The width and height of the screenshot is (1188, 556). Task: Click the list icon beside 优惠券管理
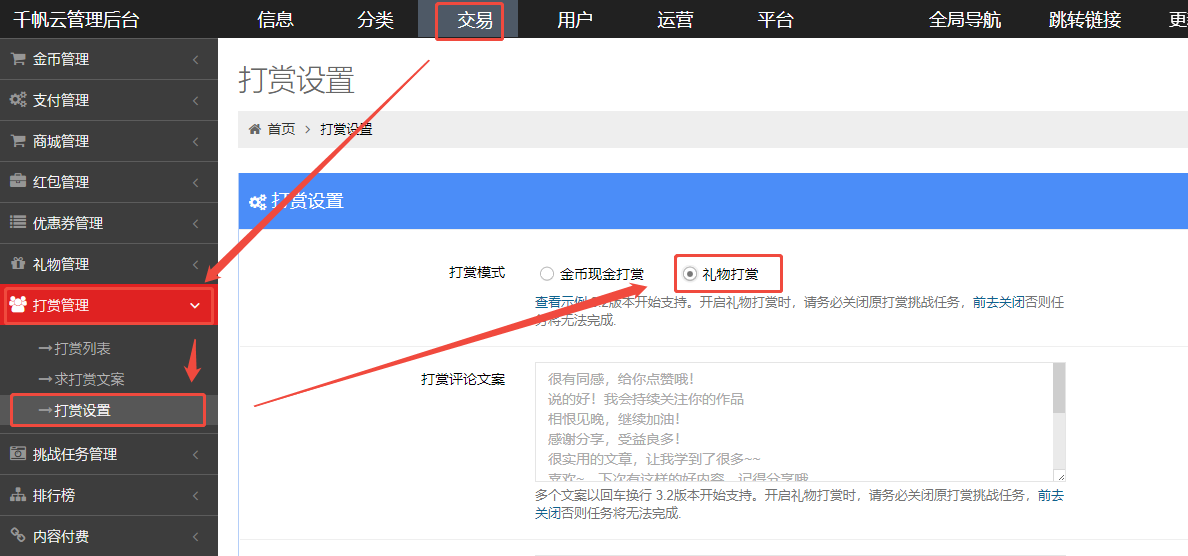tap(17, 223)
